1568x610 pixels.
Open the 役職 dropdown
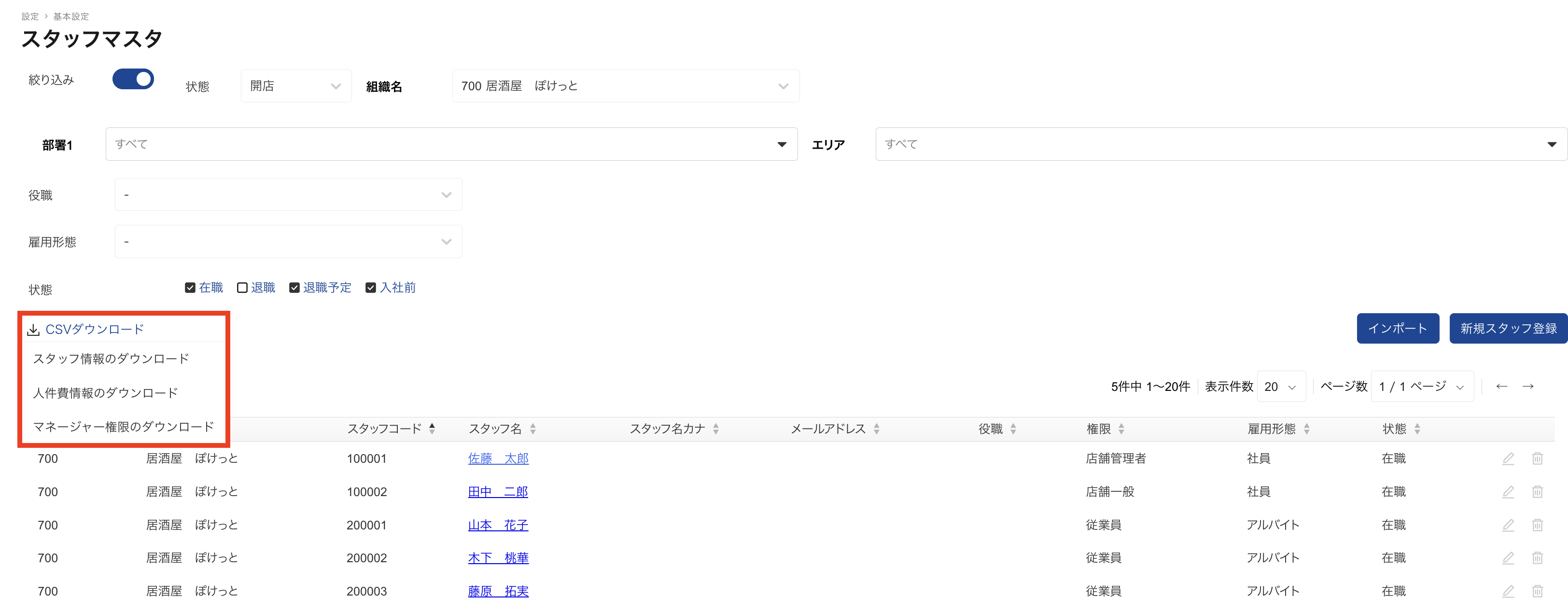click(x=289, y=195)
